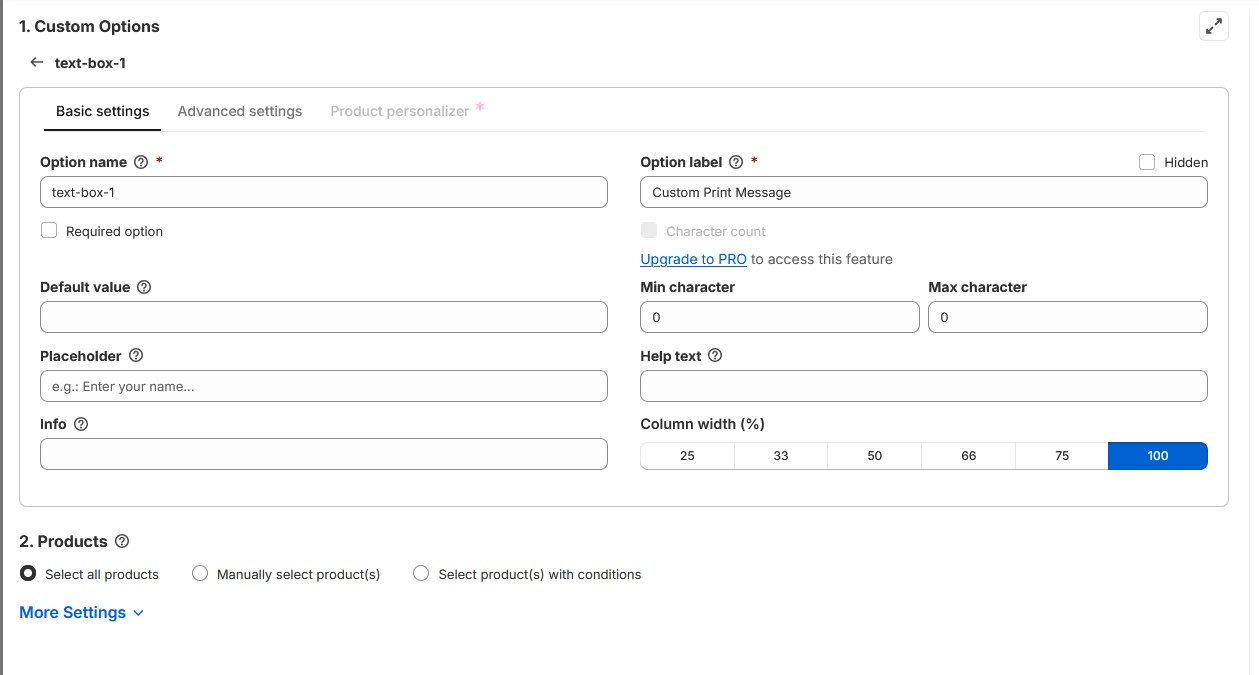Screen dimensions: 1259x675
Task: Select 25 in the Column width control
Action: [x=686, y=455]
